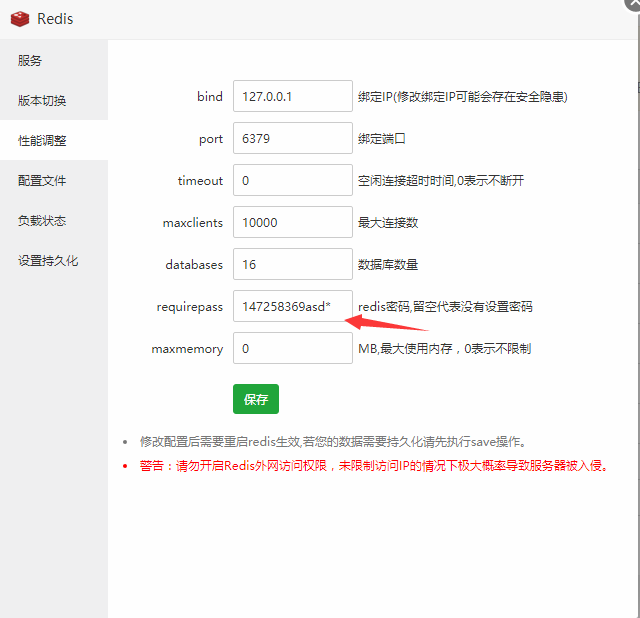The width and height of the screenshot is (640, 618).
Task: Focus the requirepass password field
Action: 292,306
